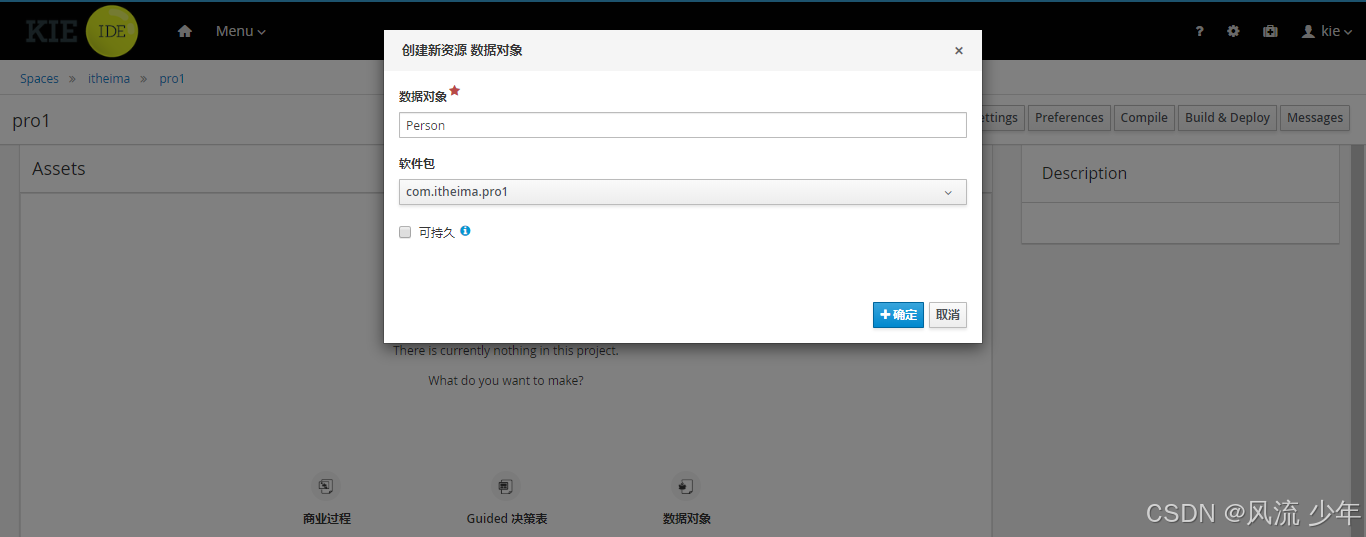Click the 数据对象 name input field
This screenshot has height=537, width=1366.
click(683, 125)
